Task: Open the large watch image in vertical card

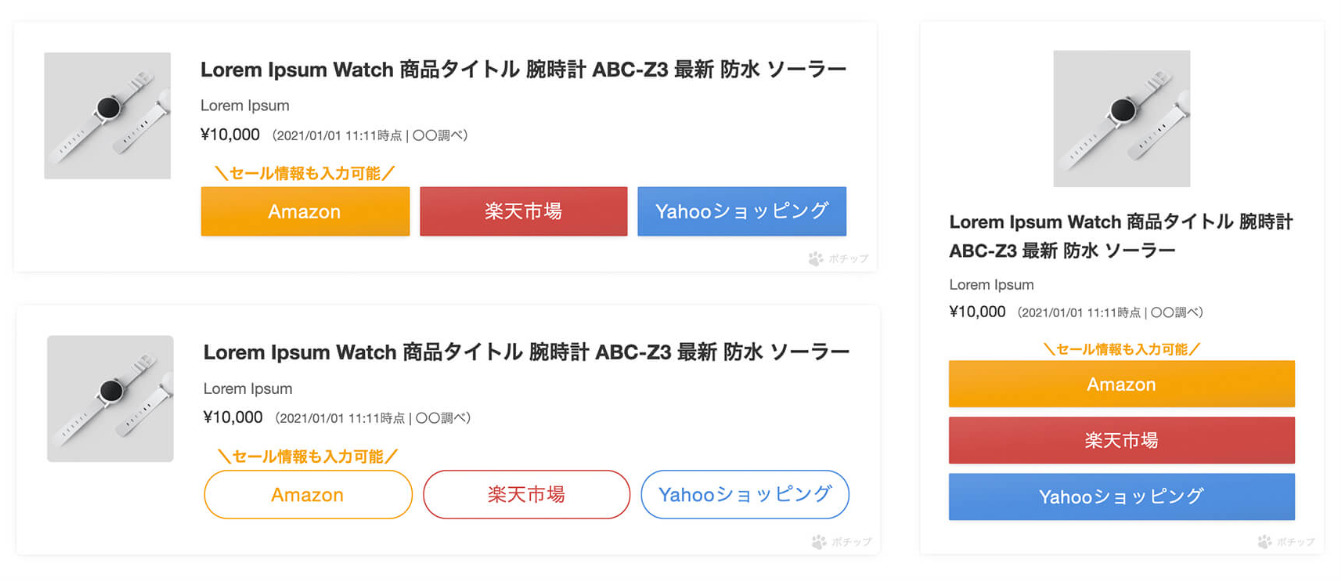Action: click(x=1122, y=119)
